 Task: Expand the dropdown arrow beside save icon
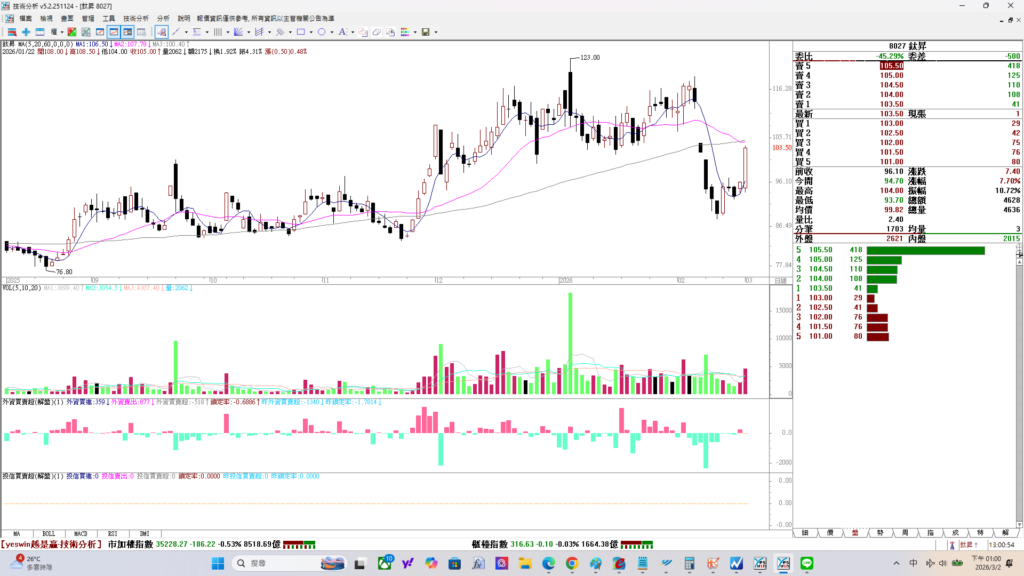[x=436, y=32]
